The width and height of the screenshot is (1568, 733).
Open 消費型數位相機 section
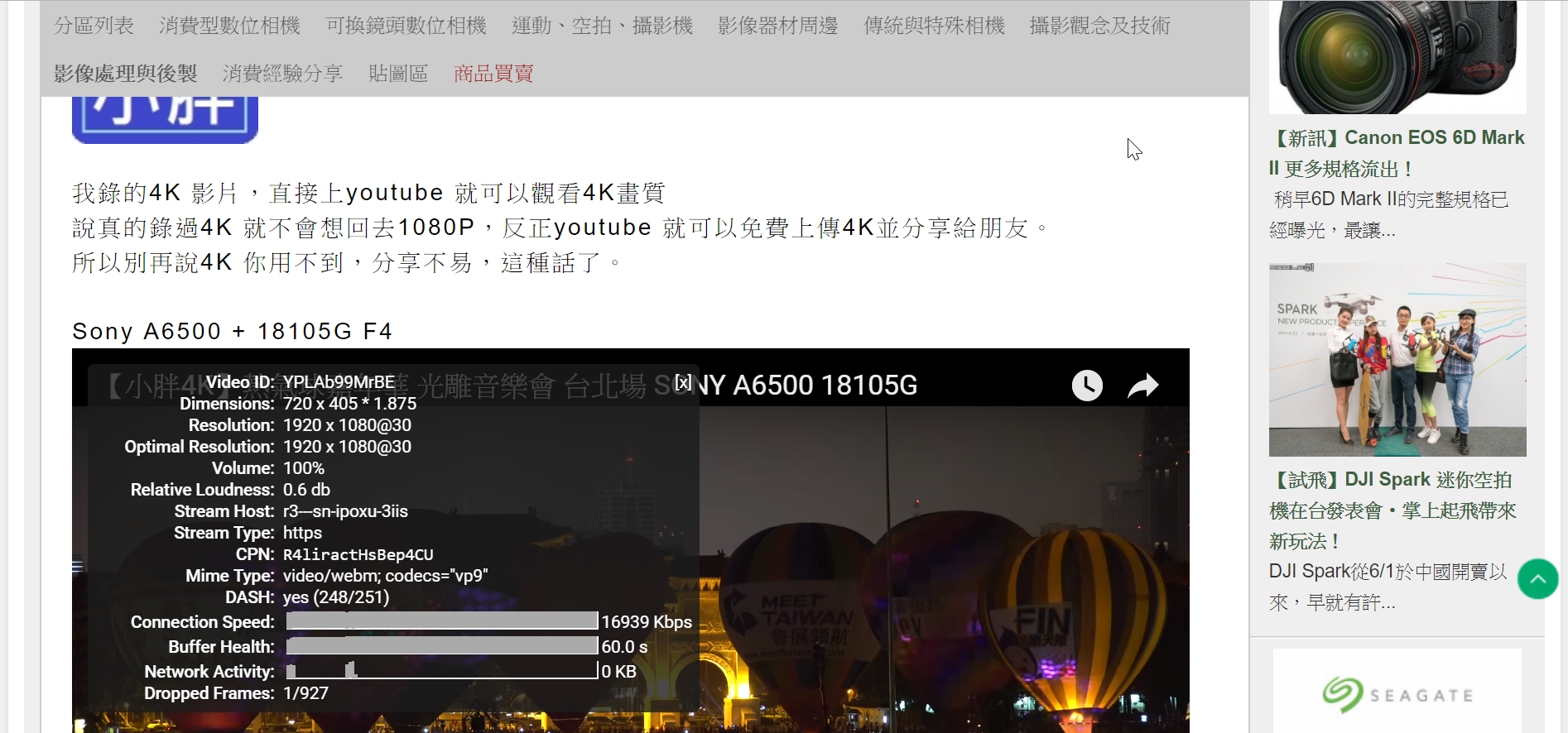click(230, 26)
